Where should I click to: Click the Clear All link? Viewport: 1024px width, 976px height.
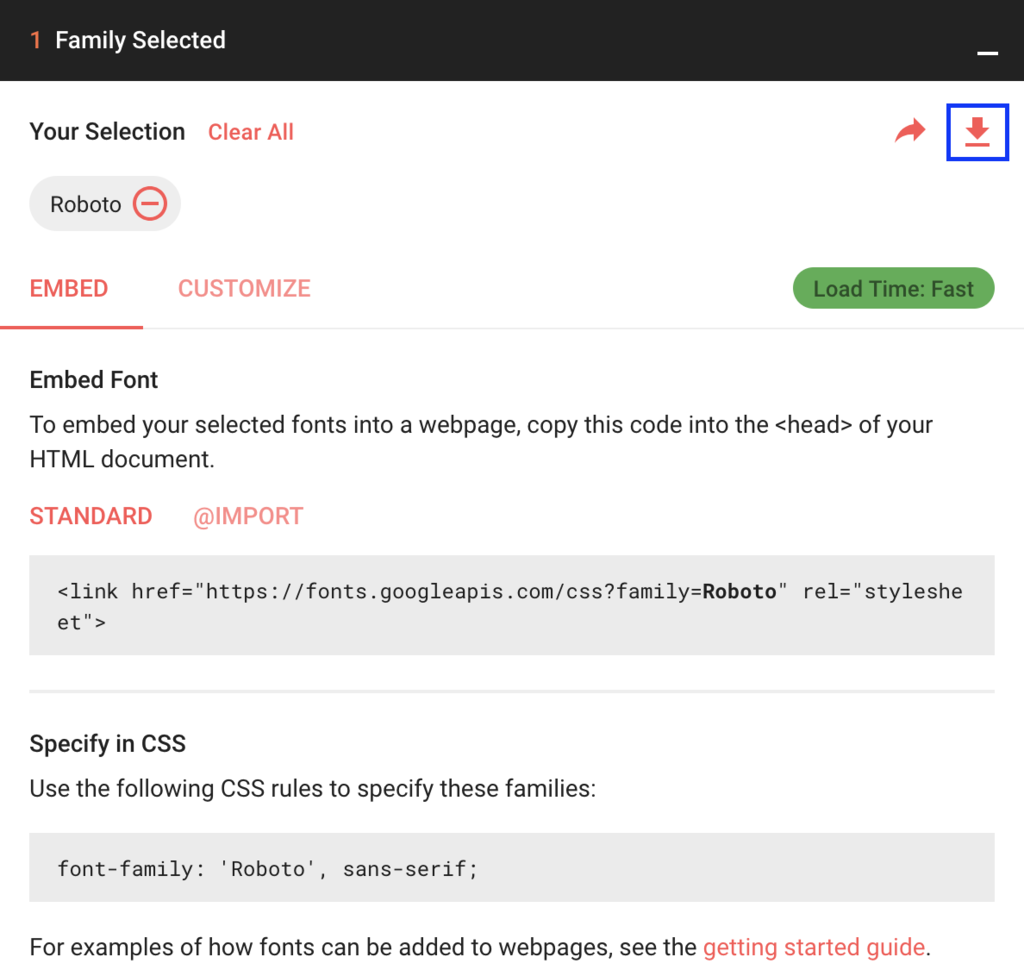click(251, 132)
